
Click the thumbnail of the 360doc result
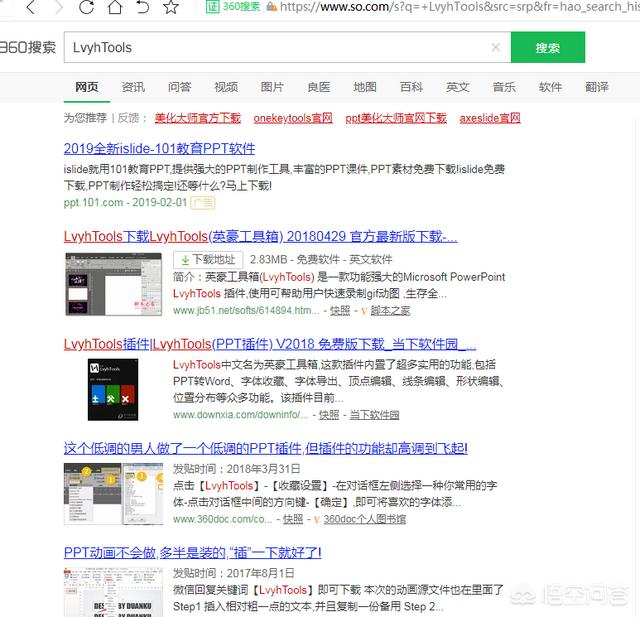[x=113, y=494]
